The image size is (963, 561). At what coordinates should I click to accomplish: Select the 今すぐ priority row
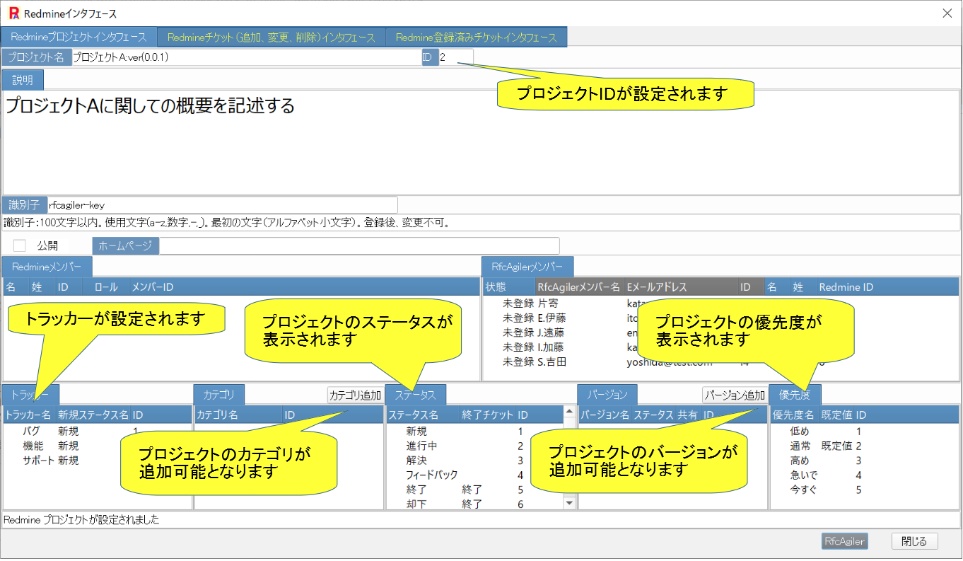pos(864,490)
